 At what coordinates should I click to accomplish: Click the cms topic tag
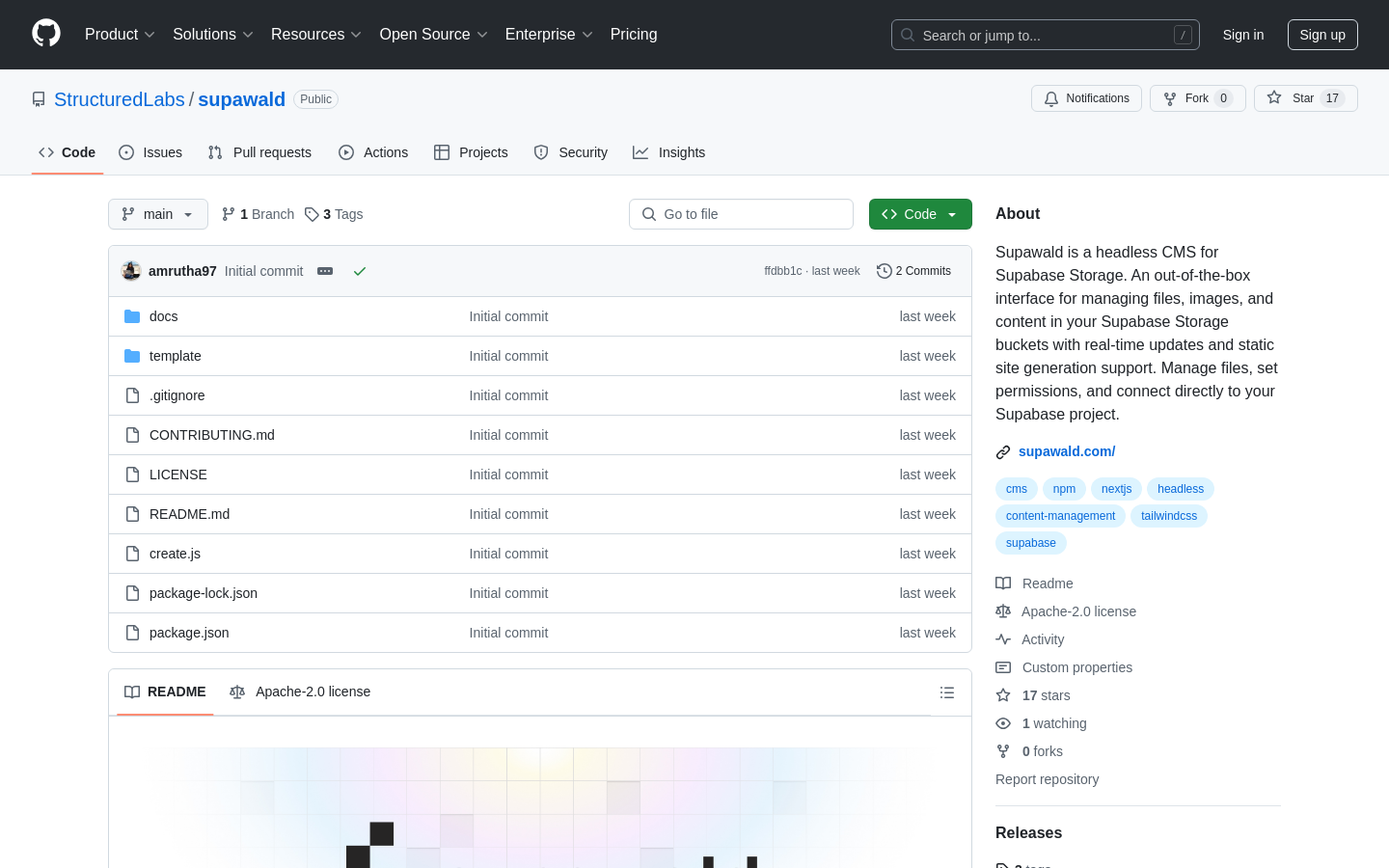click(1017, 489)
